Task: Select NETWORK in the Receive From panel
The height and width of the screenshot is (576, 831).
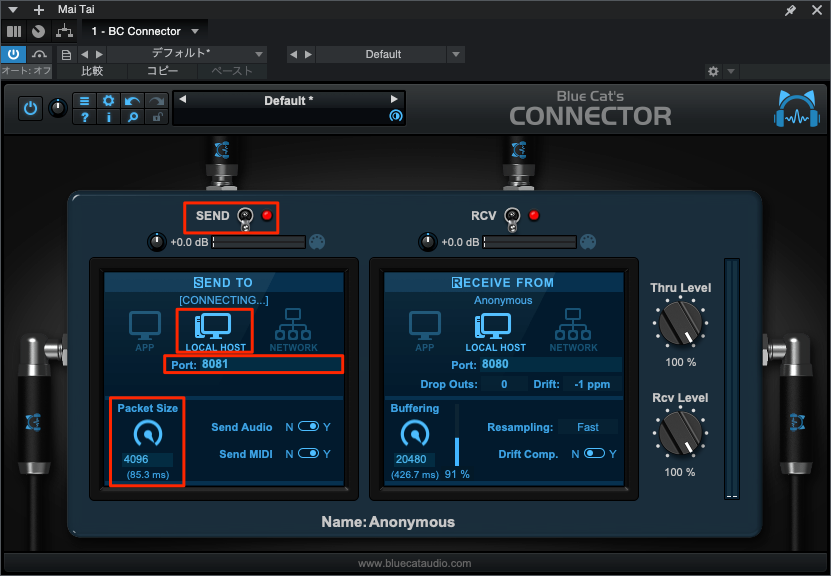Action: click(x=573, y=331)
